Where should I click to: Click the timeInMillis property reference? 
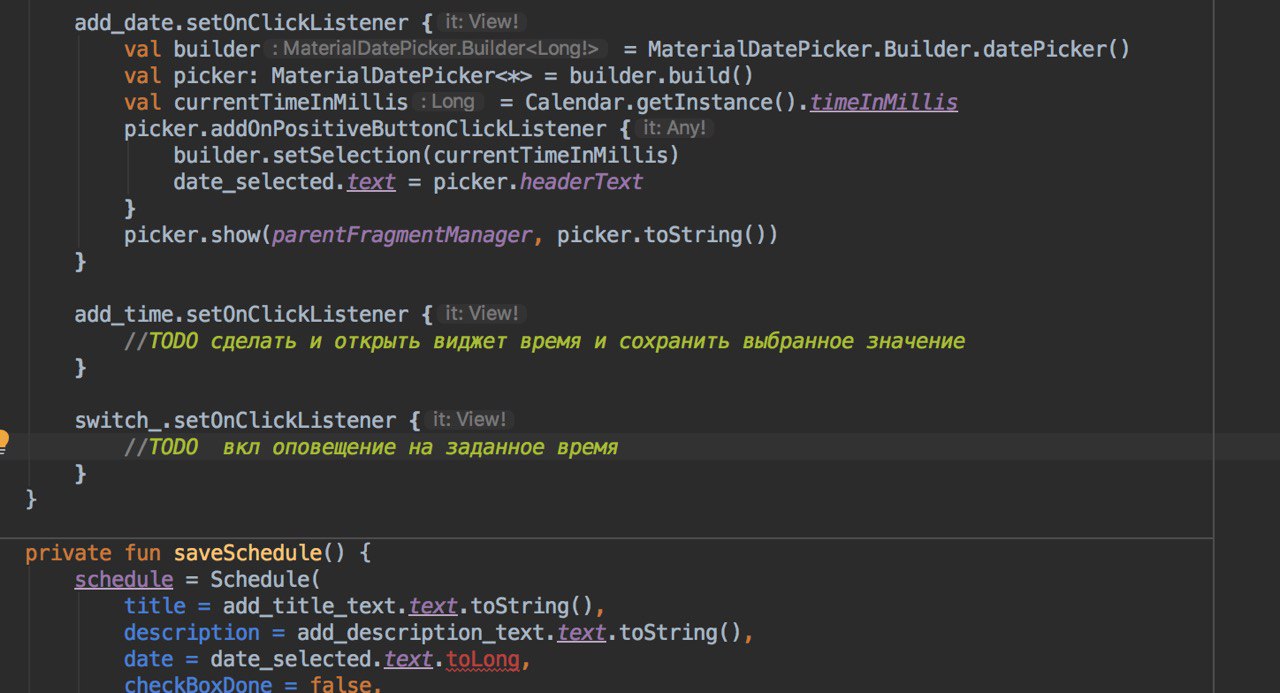(884, 102)
